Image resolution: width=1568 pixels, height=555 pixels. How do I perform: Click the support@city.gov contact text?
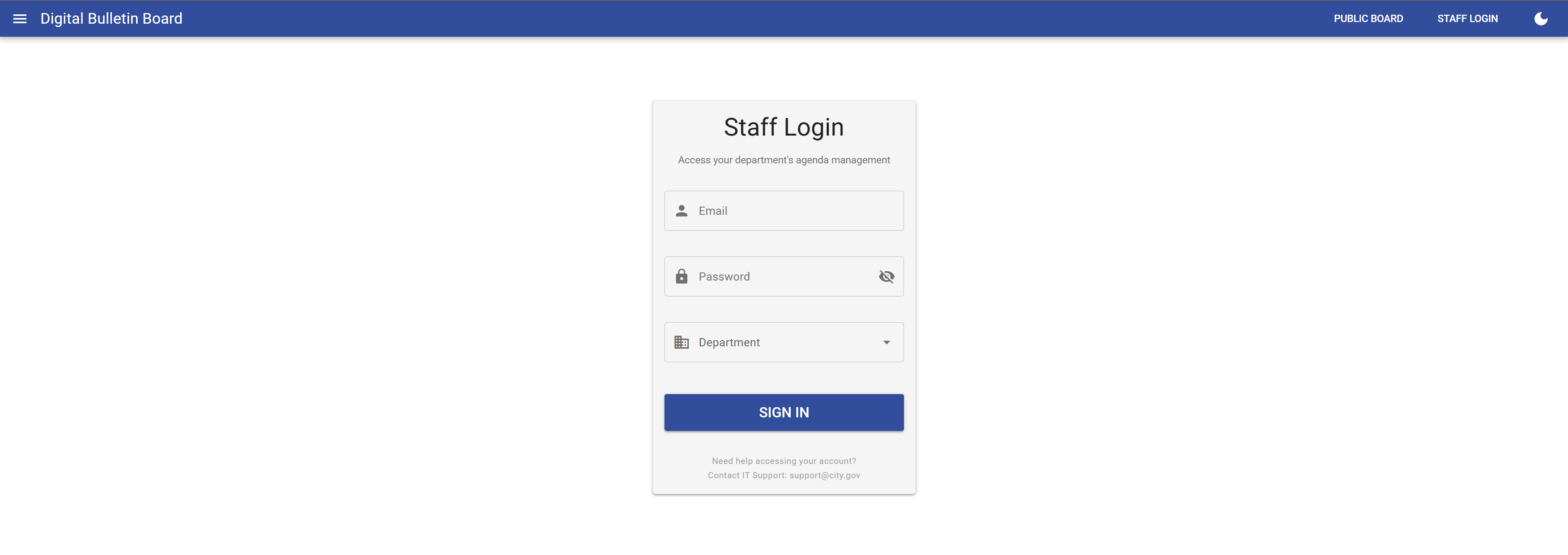point(824,476)
